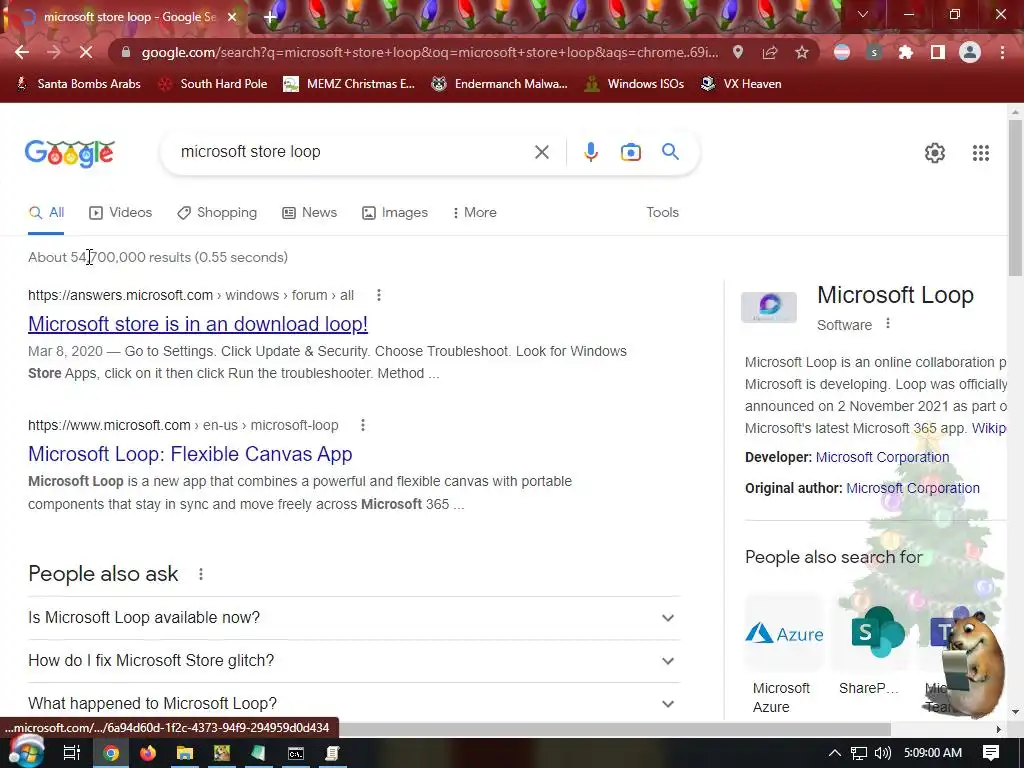Show hidden system tray icons
1024x768 pixels.
835,753
